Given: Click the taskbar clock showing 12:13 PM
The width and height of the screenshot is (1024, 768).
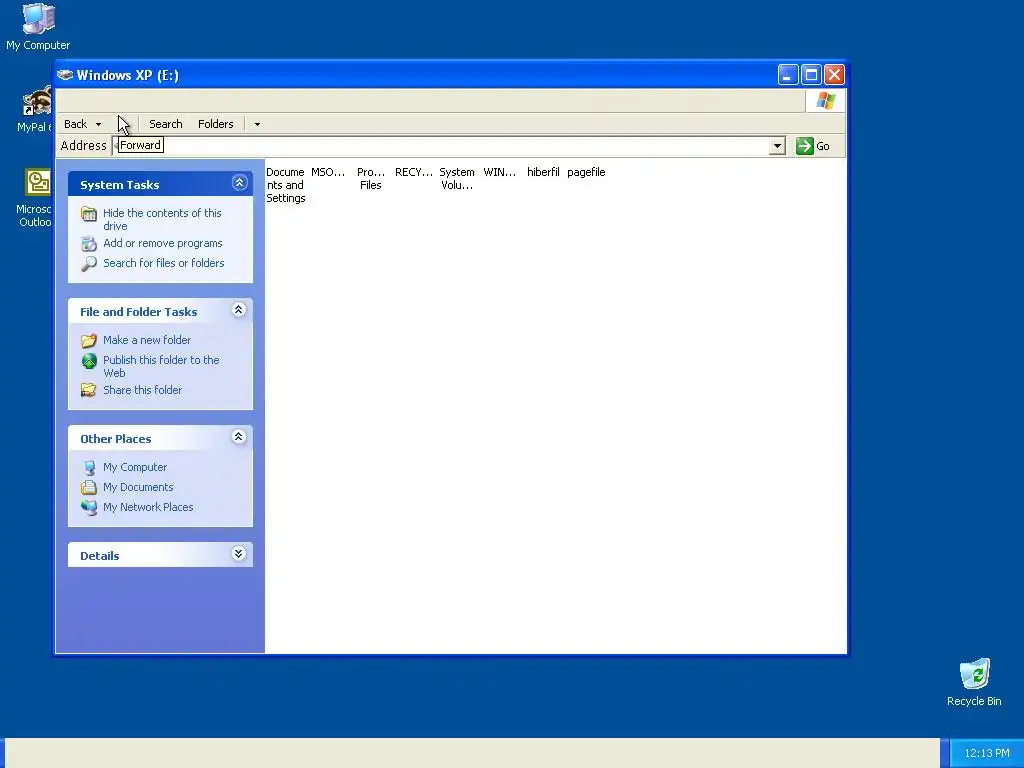Looking at the screenshot, I should click(x=987, y=753).
